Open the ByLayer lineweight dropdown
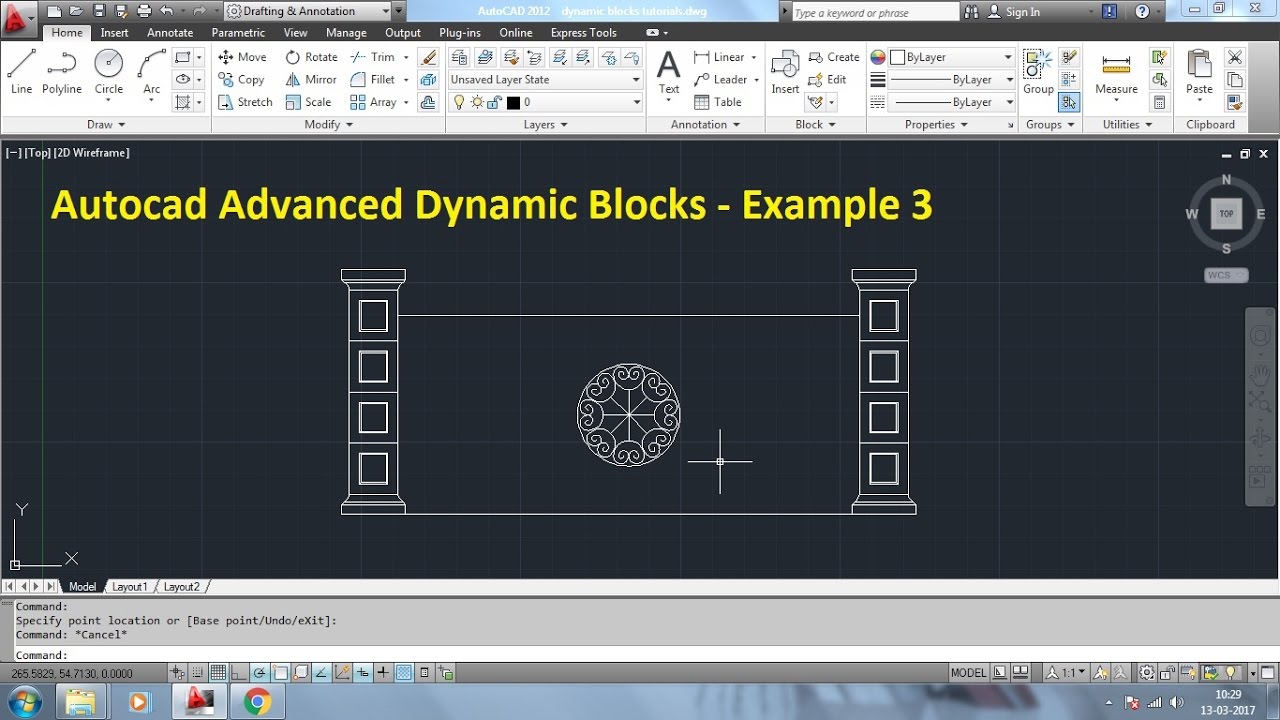The height and width of the screenshot is (720, 1280). click(951, 79)
